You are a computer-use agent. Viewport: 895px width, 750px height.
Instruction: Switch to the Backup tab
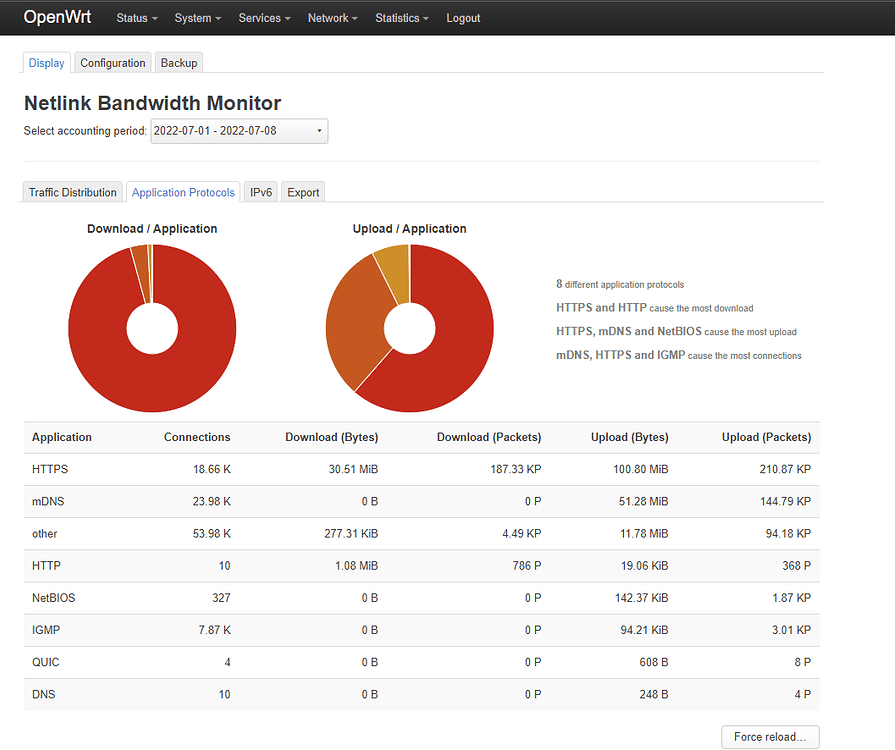(178, 62)
